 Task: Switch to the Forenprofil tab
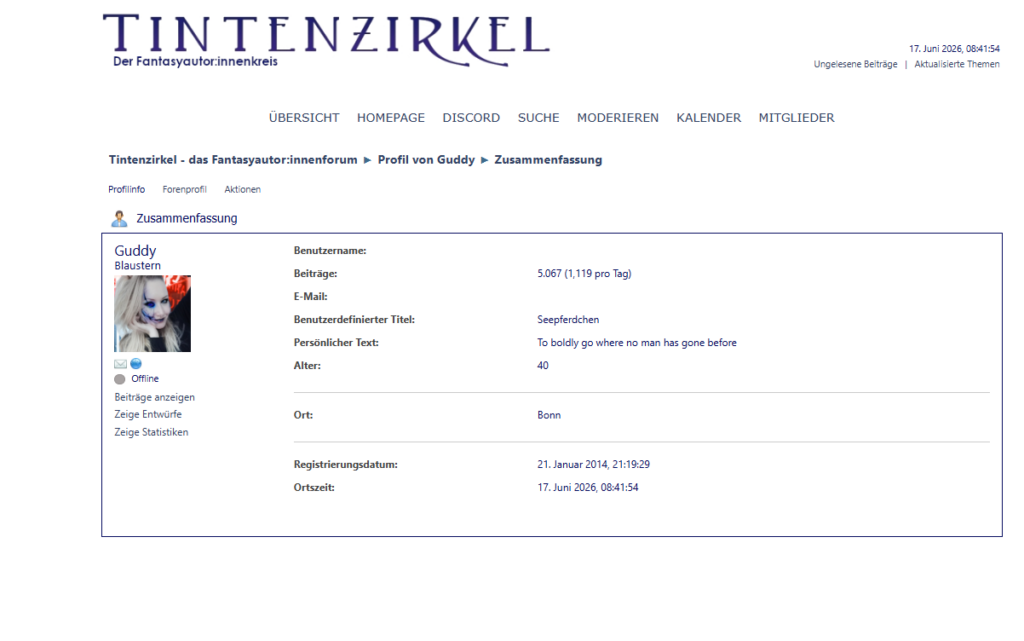coord(184,189)
